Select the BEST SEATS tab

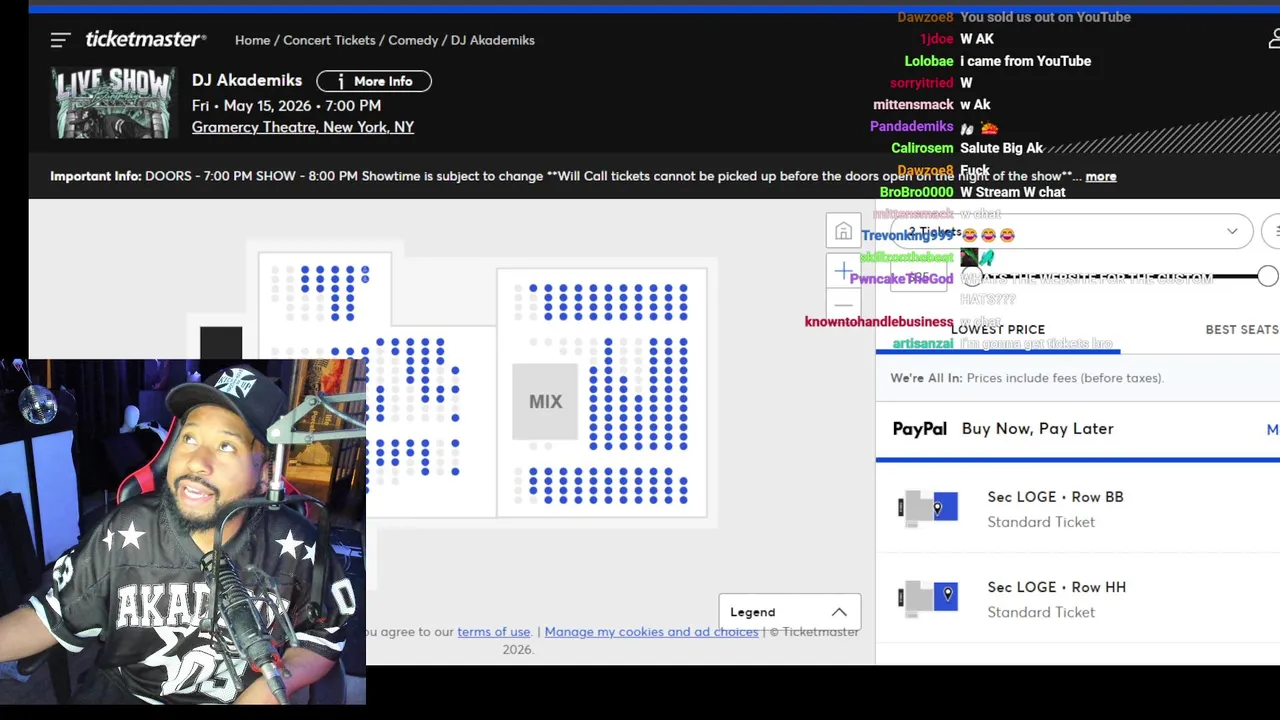[x=1242, y=329]
